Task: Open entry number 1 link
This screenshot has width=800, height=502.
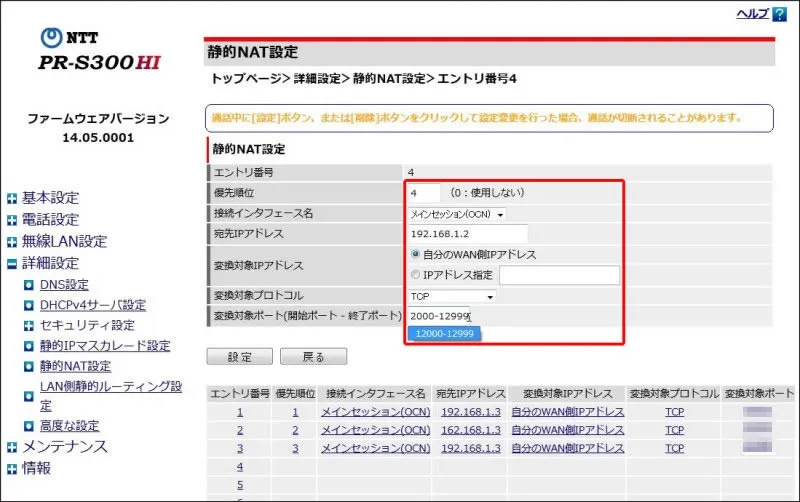Action: point(240,412)
